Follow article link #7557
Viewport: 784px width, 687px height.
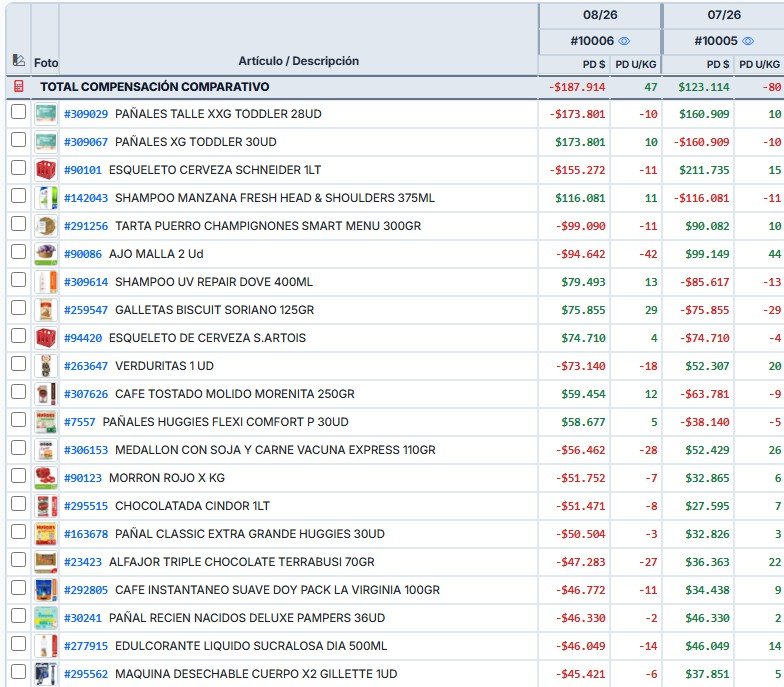coord(80,422)
